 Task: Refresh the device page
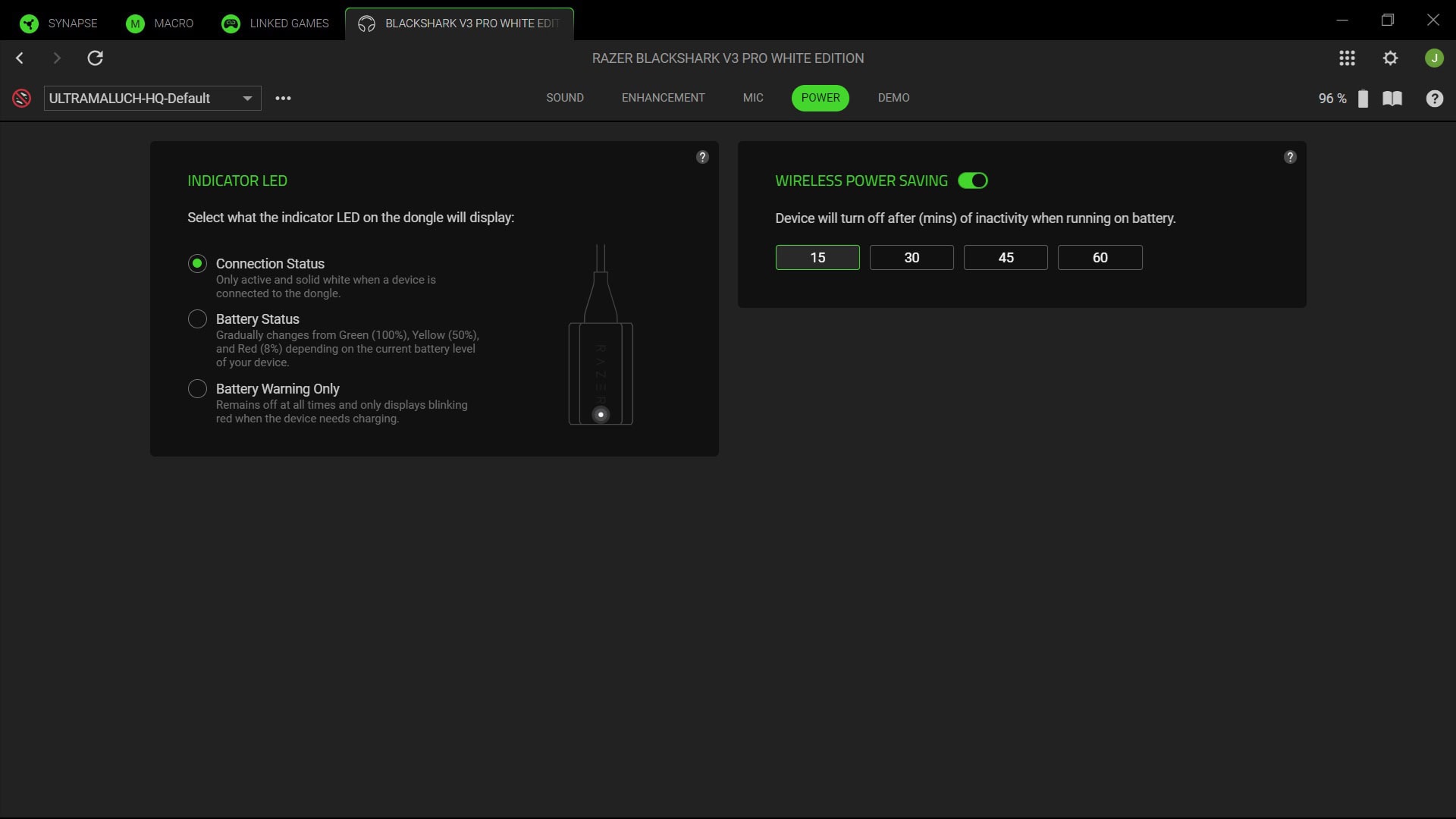[95, 58]
